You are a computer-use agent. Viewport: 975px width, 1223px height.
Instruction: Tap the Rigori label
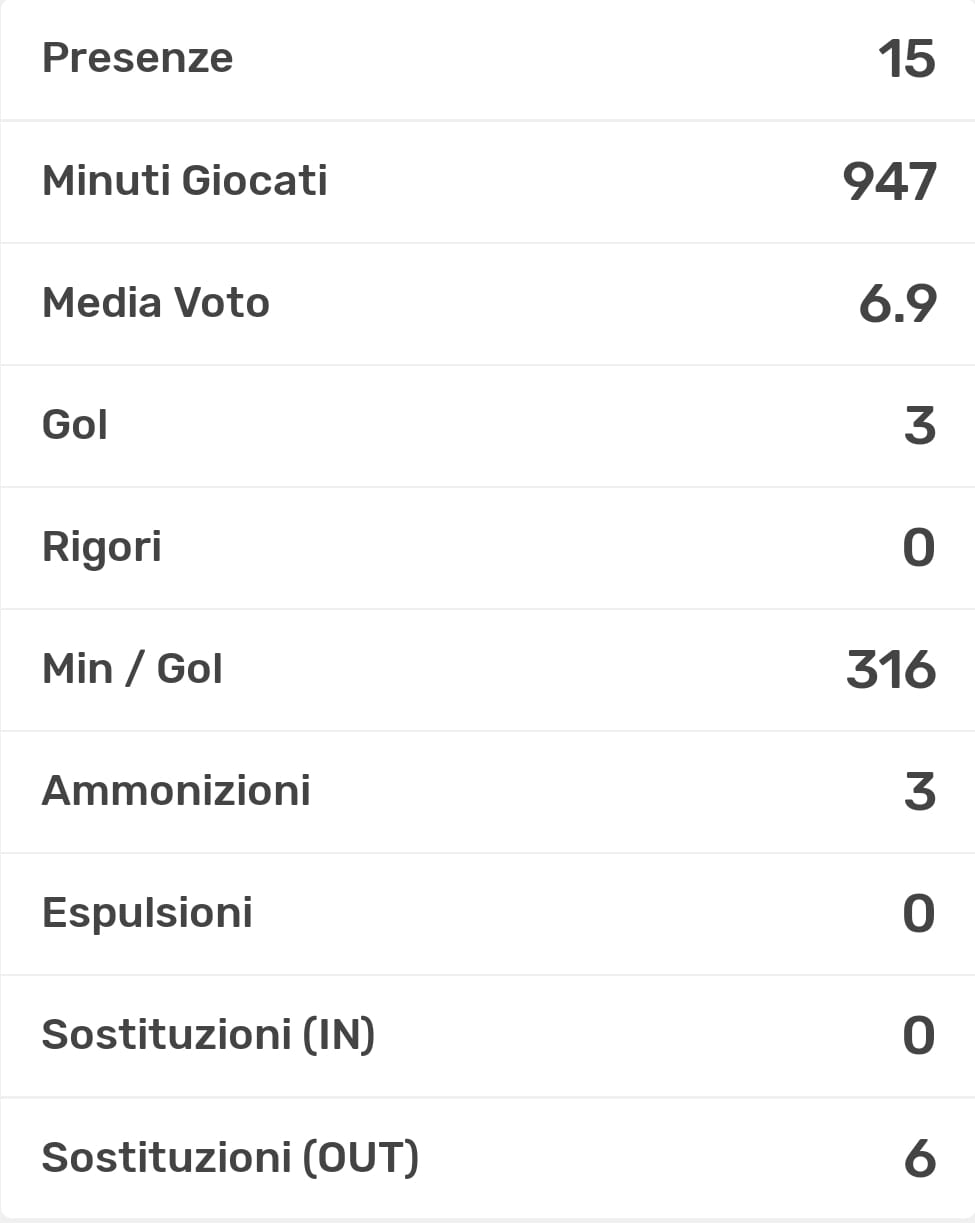[101, 548]
